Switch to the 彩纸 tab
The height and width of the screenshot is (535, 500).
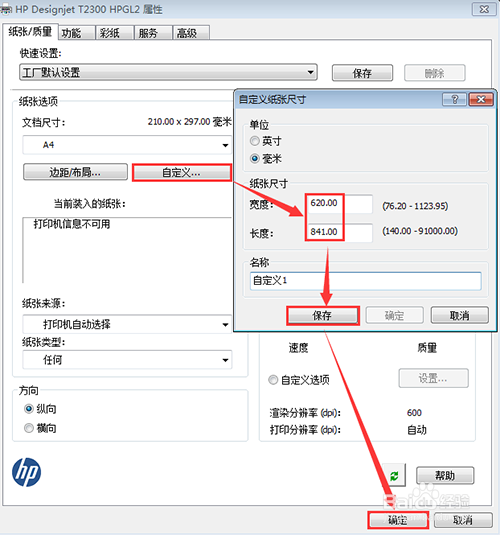click(115, 33)
